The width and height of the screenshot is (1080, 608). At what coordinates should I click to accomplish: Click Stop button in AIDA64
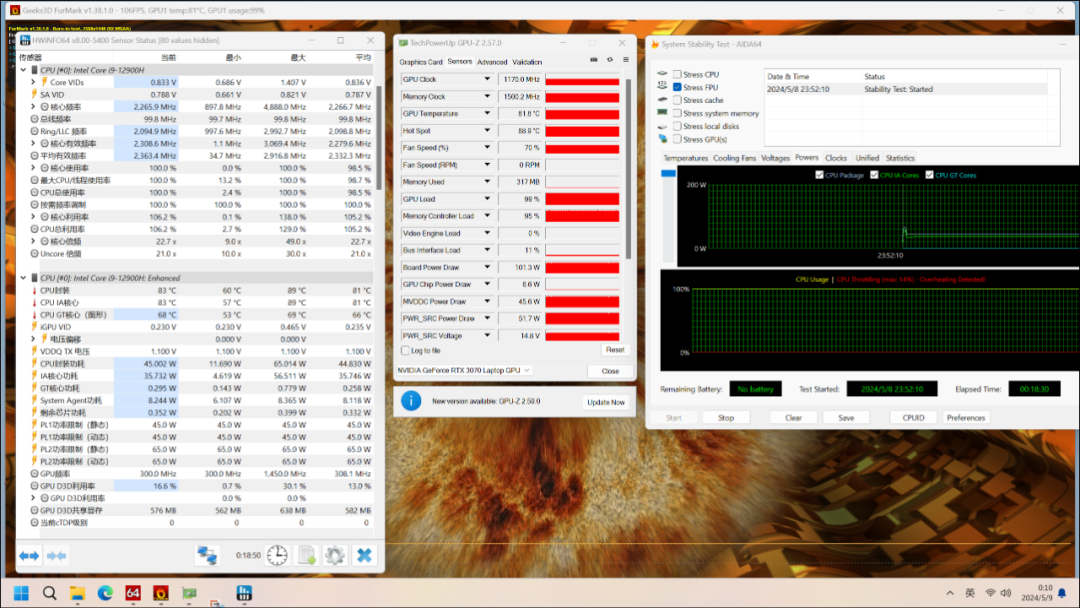726,418
